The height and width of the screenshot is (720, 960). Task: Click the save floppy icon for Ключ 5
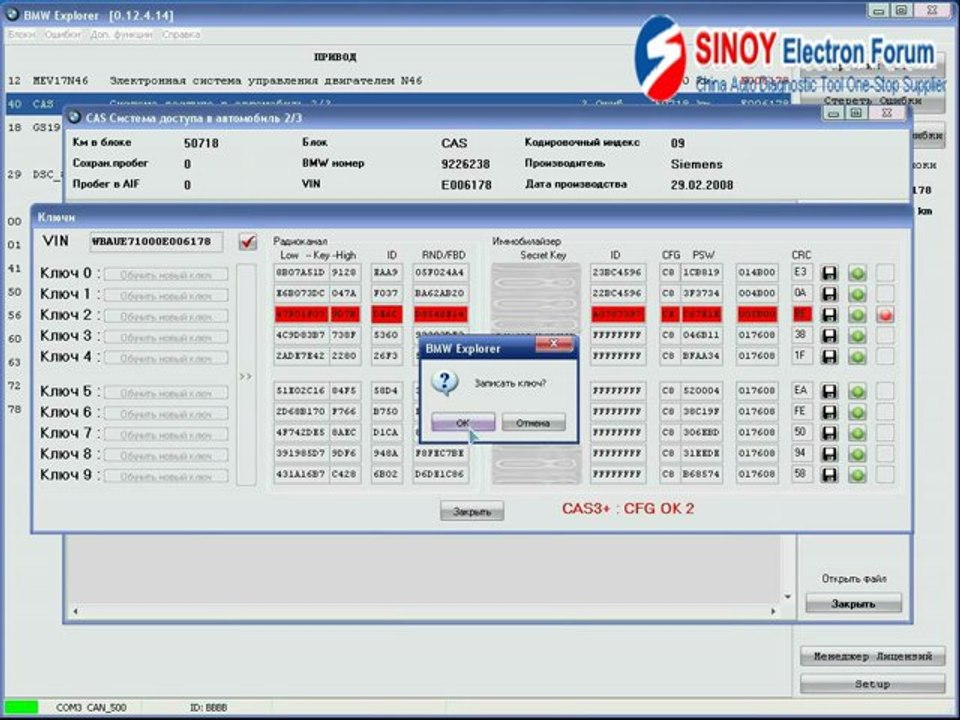829,391
